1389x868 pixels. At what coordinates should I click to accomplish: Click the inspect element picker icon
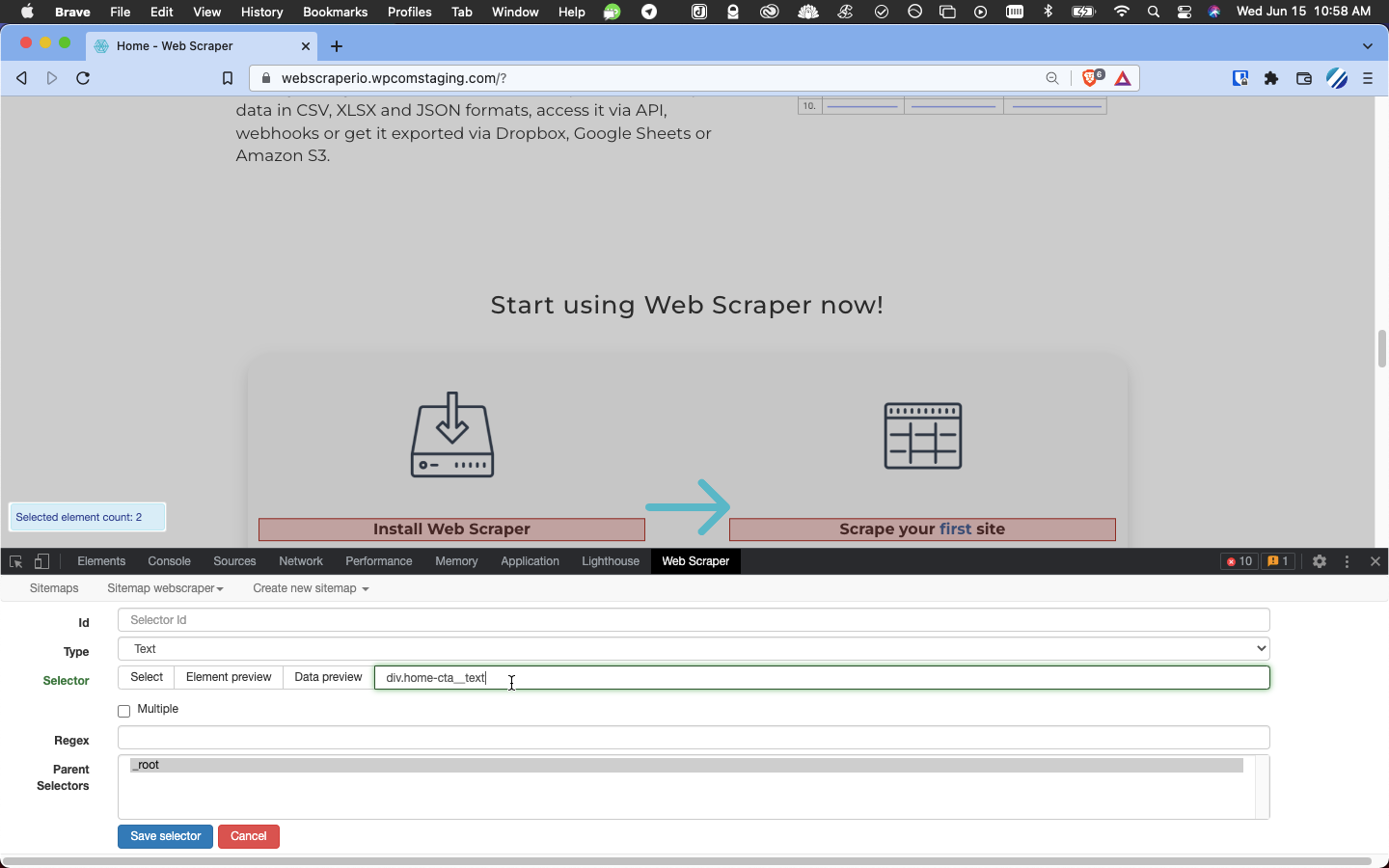(15, 561)
